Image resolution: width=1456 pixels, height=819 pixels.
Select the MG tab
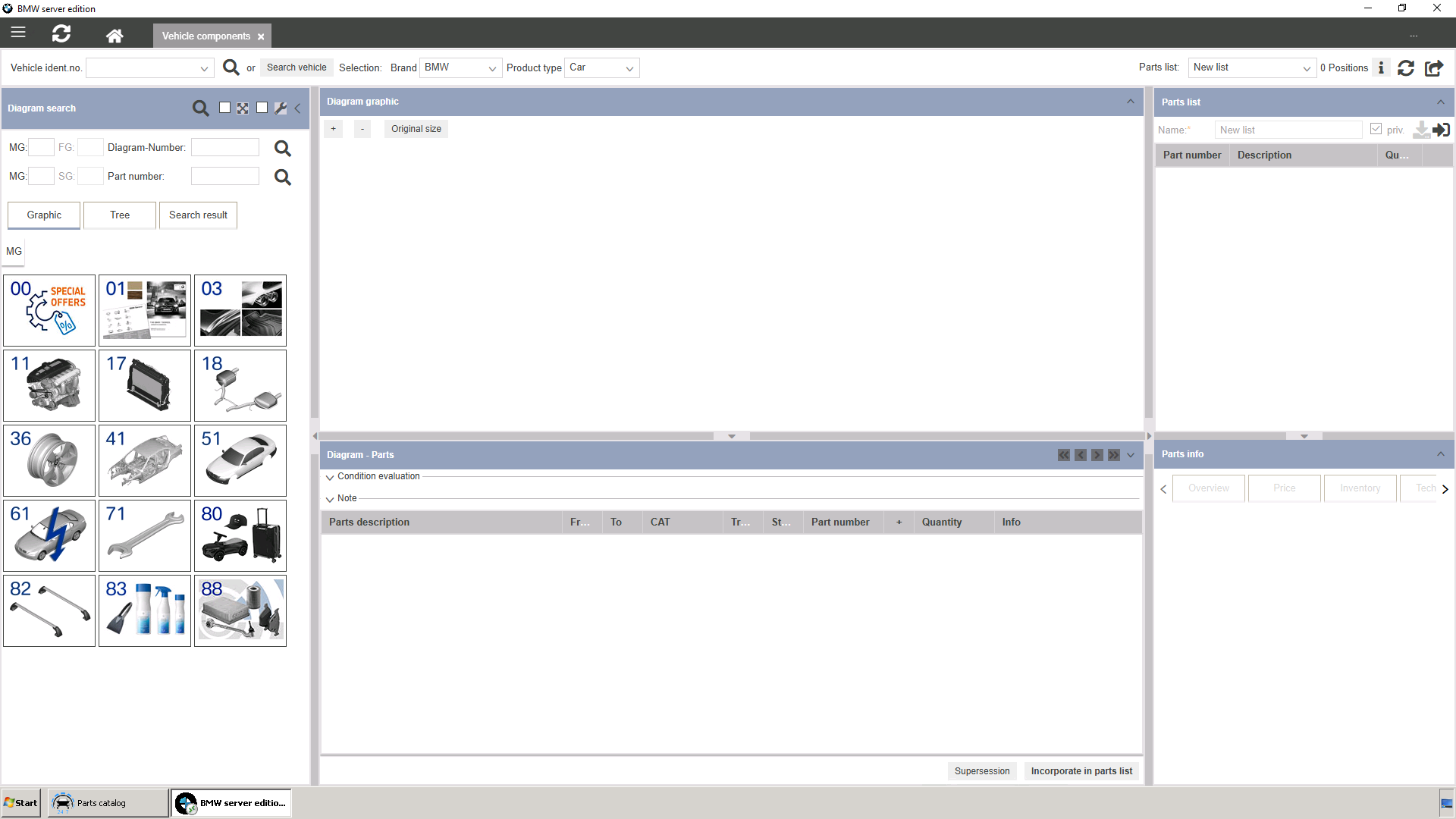click(x=14, y=252)
